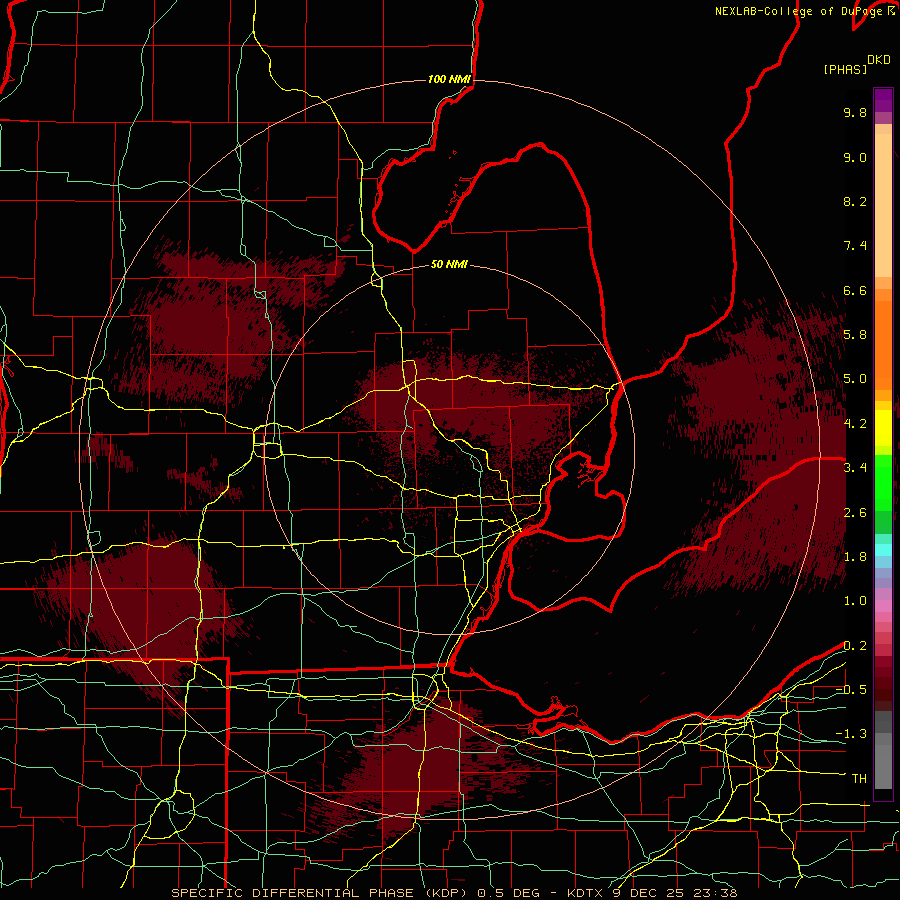Viewport: 900px width, 900px height.
Task: Click the 0.2 legend value
Action: (x=855, y=646)
